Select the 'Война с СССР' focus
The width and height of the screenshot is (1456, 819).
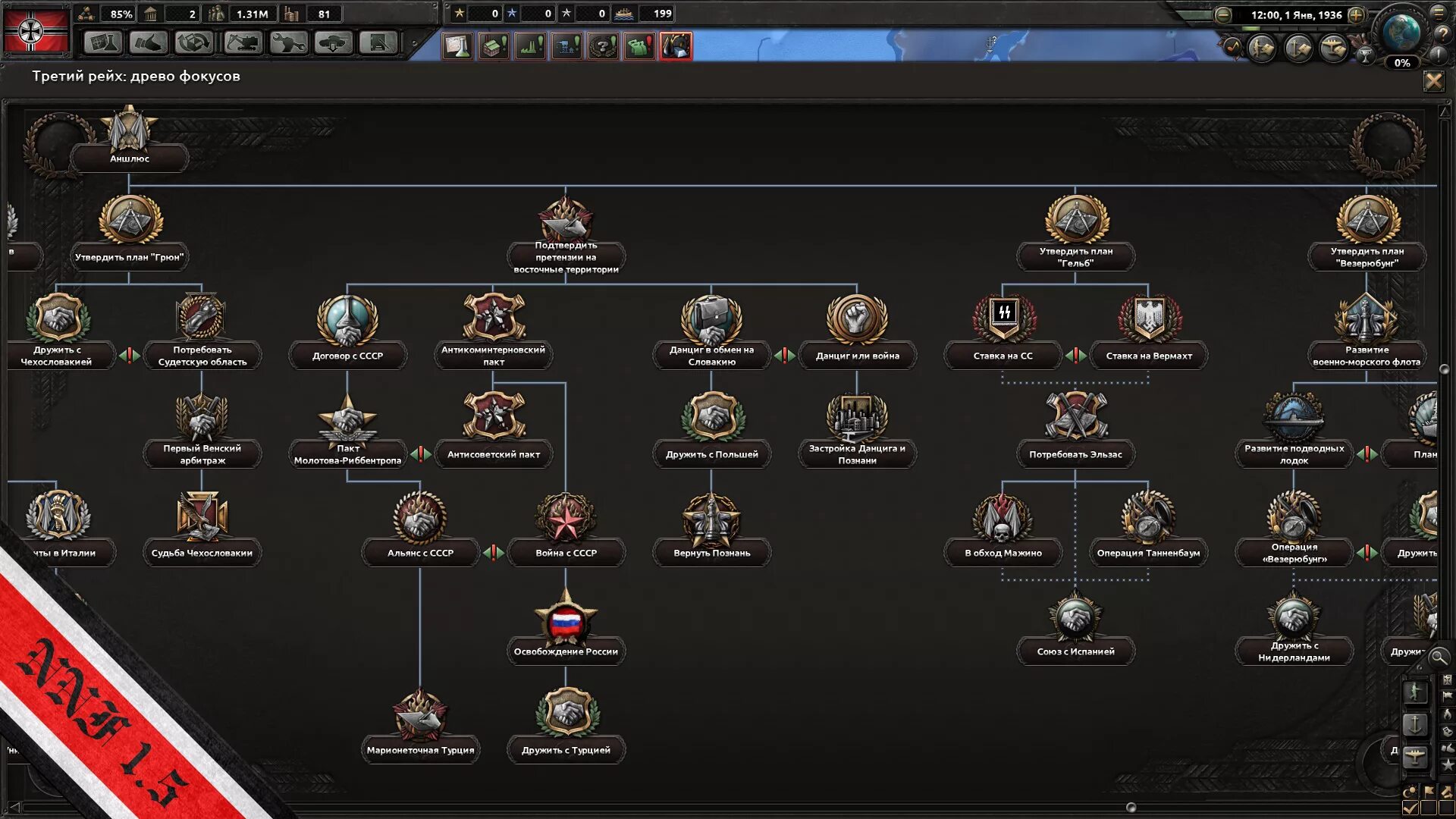click(x=566, y=531)
